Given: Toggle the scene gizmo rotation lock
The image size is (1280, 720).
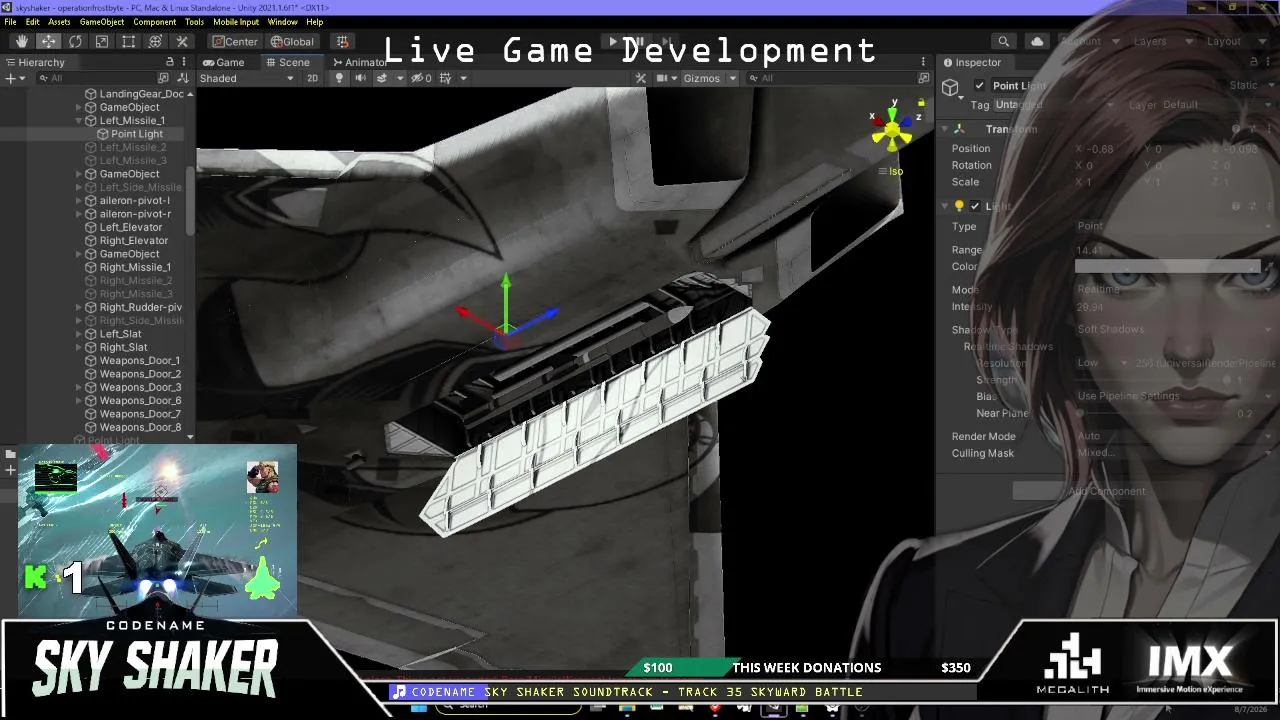Looking at the screenshot, I should 921,102.
